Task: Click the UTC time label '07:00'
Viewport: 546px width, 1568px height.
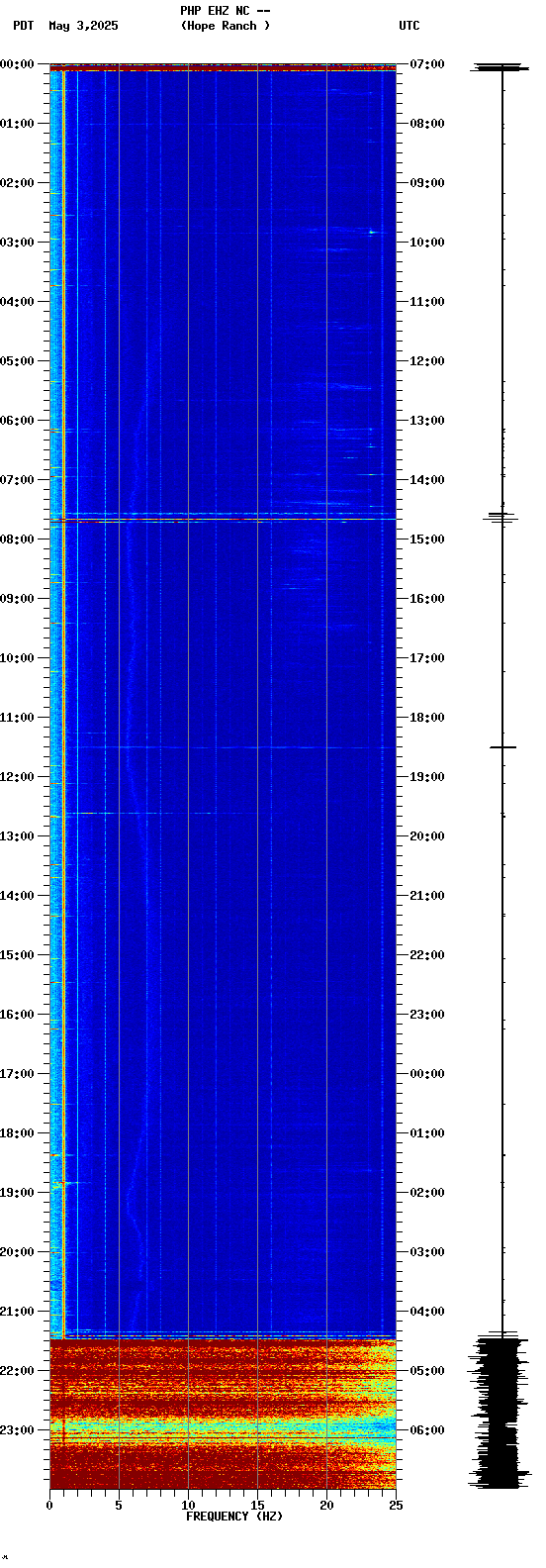Action: coord(427,64)
